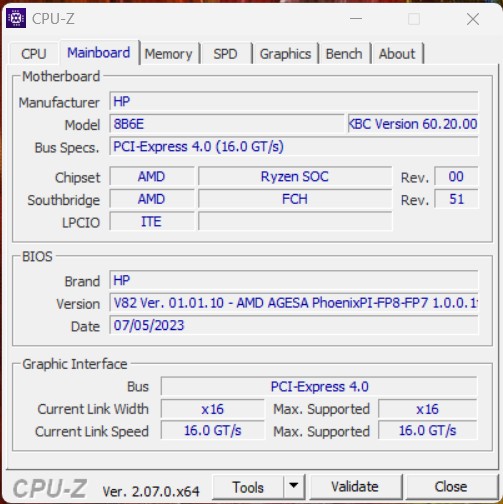Click the Model 8B6E field
This screenshot has width=503, height=504.
click(x=227, y=124)
